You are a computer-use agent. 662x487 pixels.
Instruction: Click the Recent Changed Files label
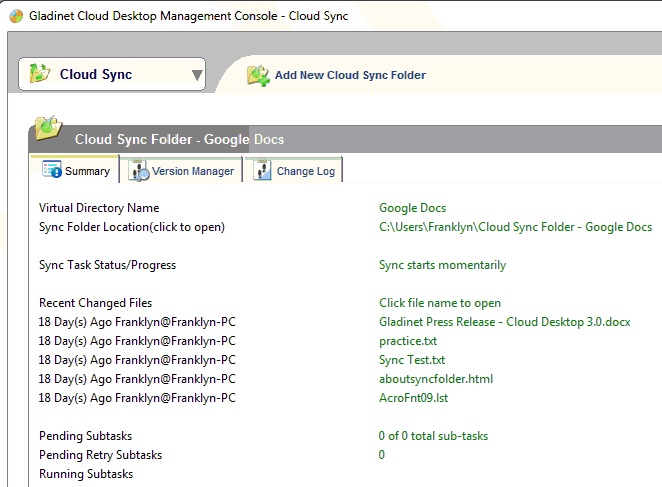point(95,303)
